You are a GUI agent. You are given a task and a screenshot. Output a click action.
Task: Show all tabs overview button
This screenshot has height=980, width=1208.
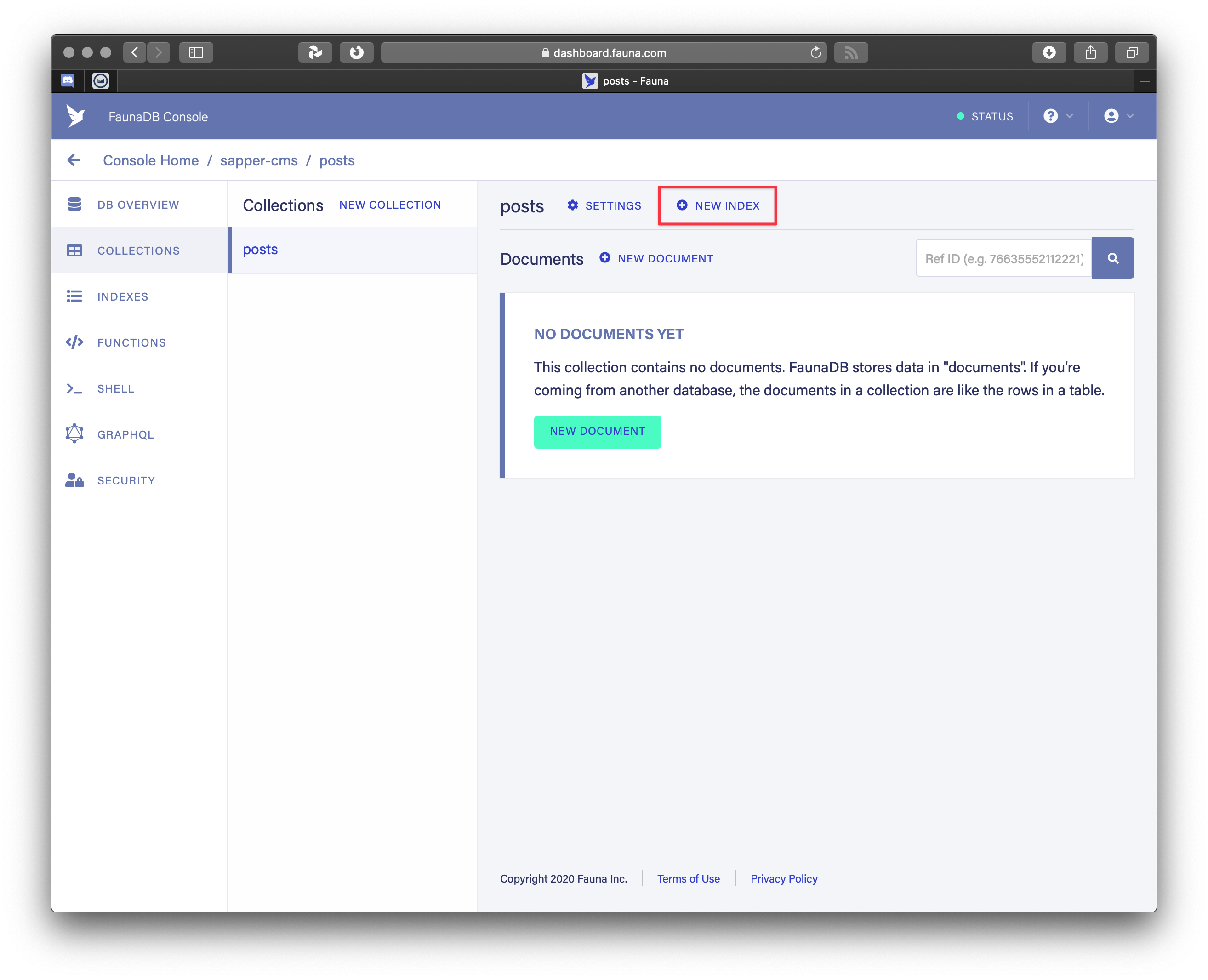pyautogui.click(x=1132, y=52)
